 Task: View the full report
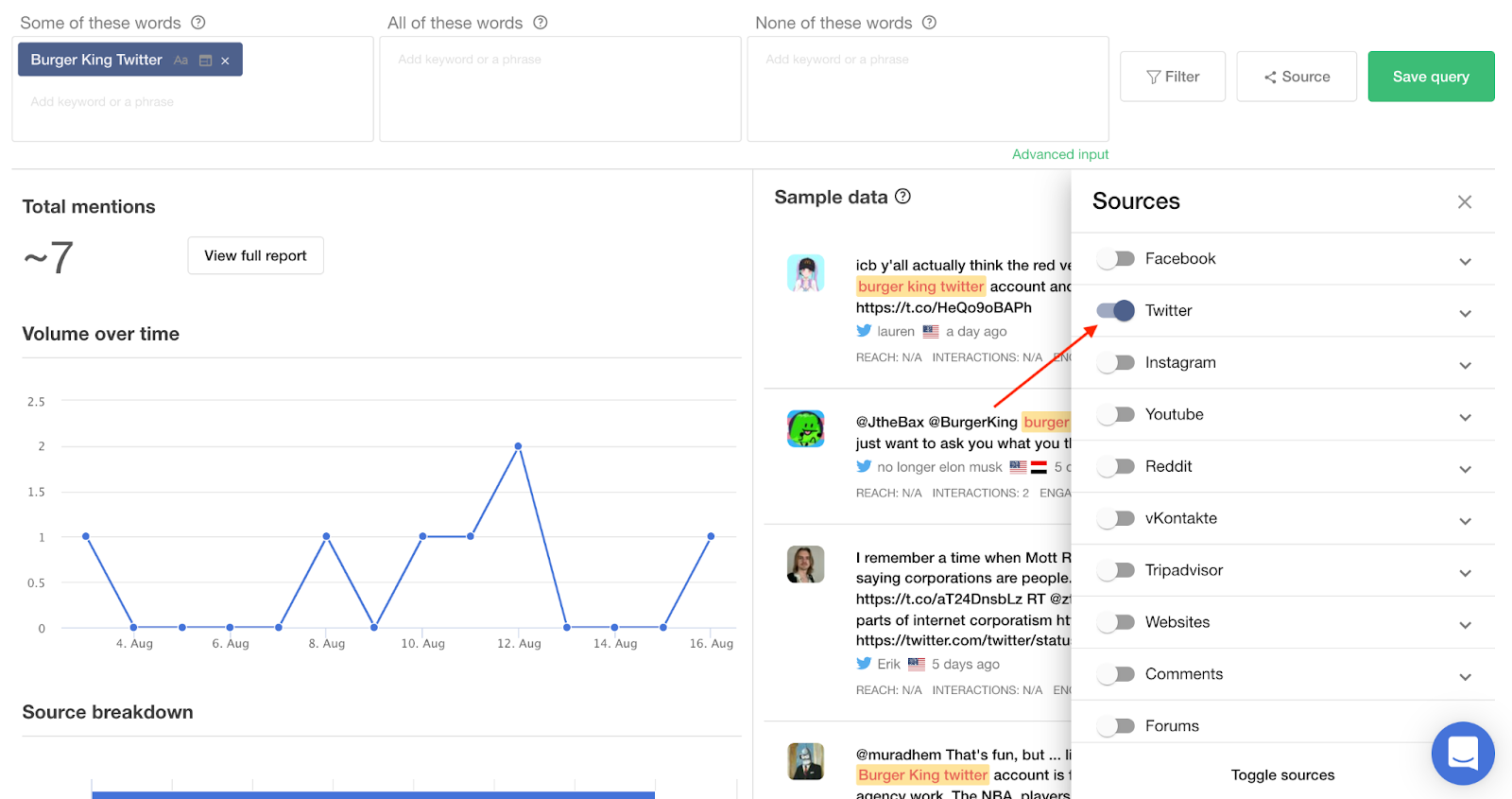click(x=255, y=255)
